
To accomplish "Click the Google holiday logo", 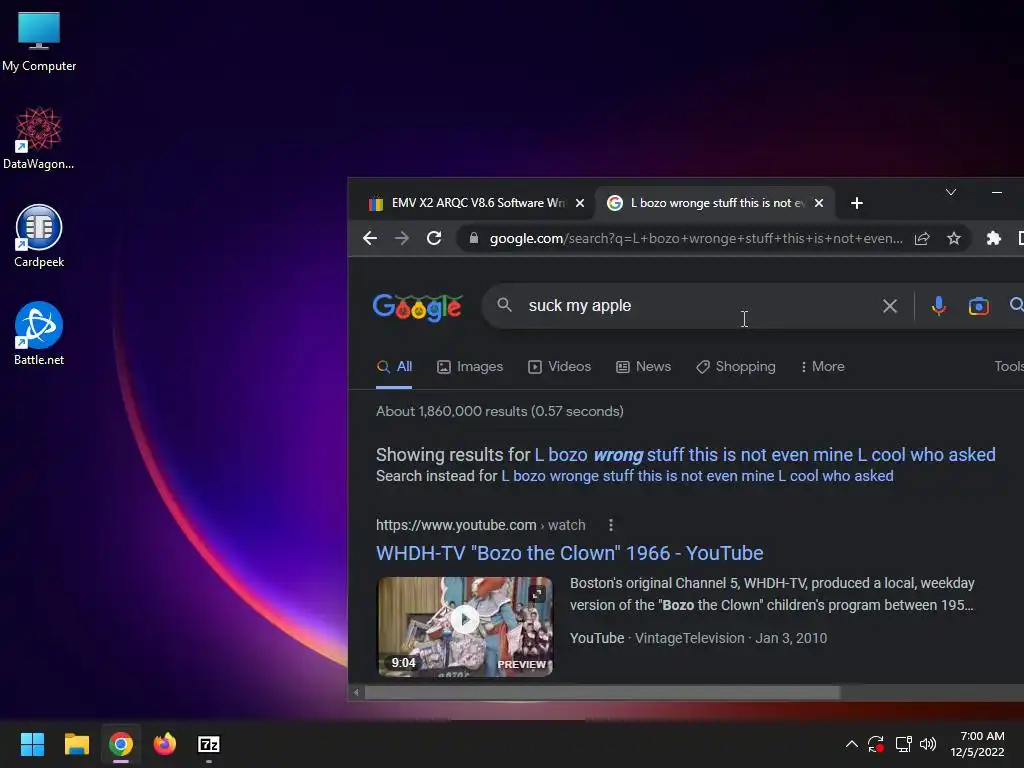I will (417, 307).
